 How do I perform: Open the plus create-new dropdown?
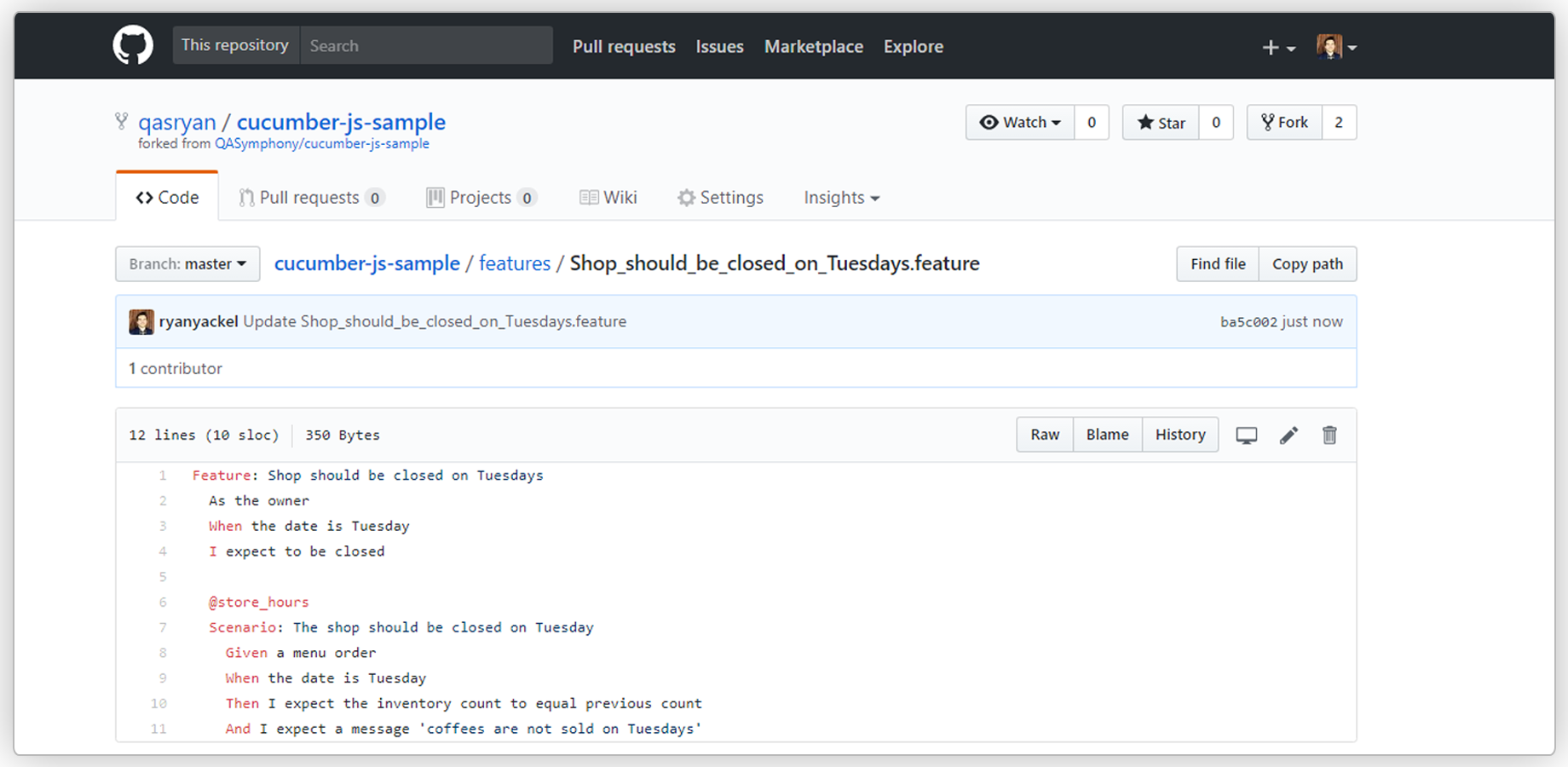(x=1278, y=48)
